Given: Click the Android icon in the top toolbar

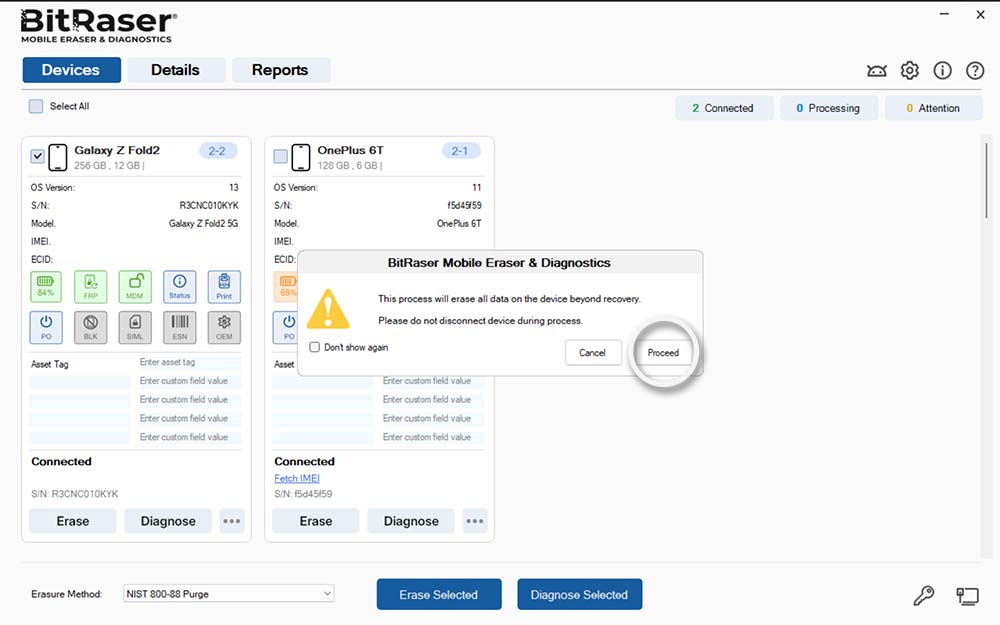Looking at the screenshot, I should coord(877,71).
